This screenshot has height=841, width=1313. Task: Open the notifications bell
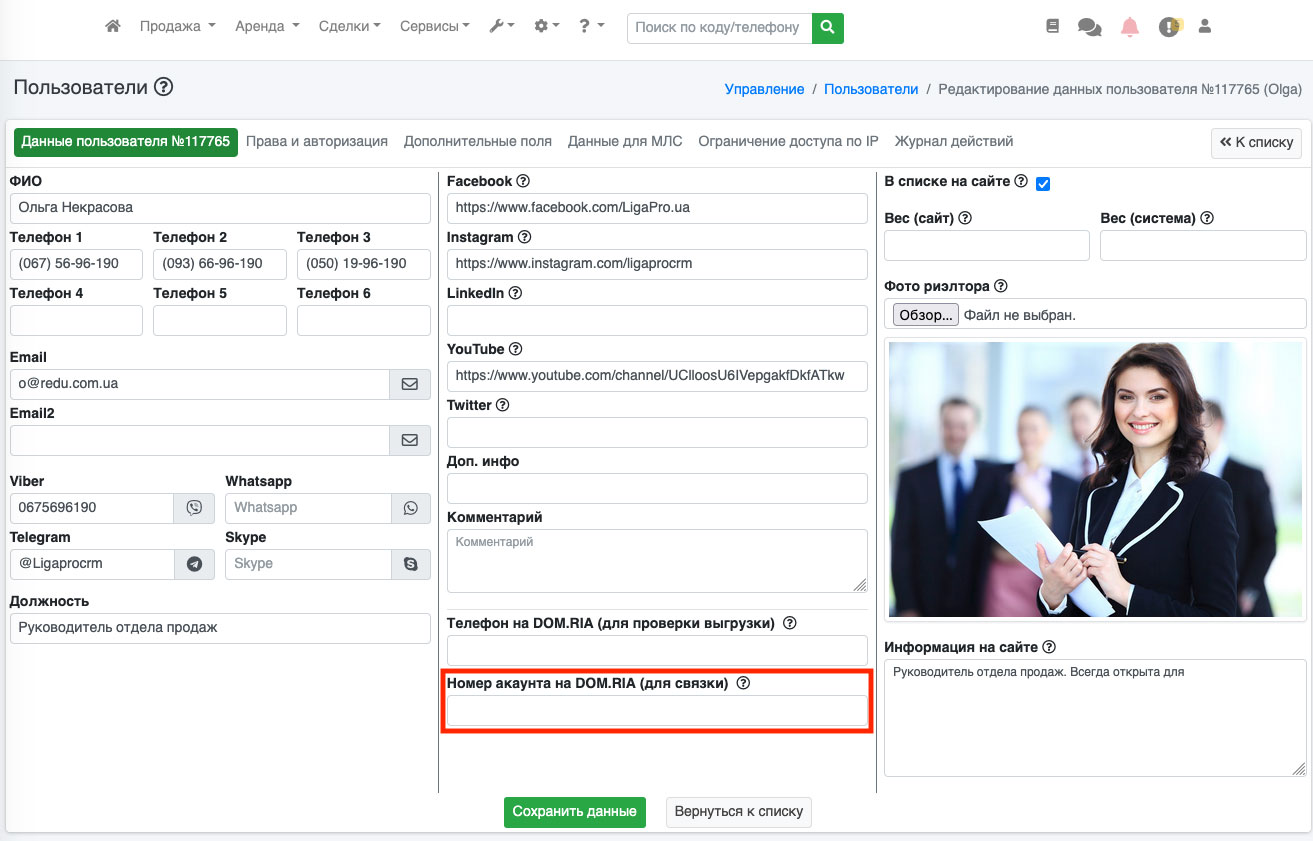click(1130, 27)
